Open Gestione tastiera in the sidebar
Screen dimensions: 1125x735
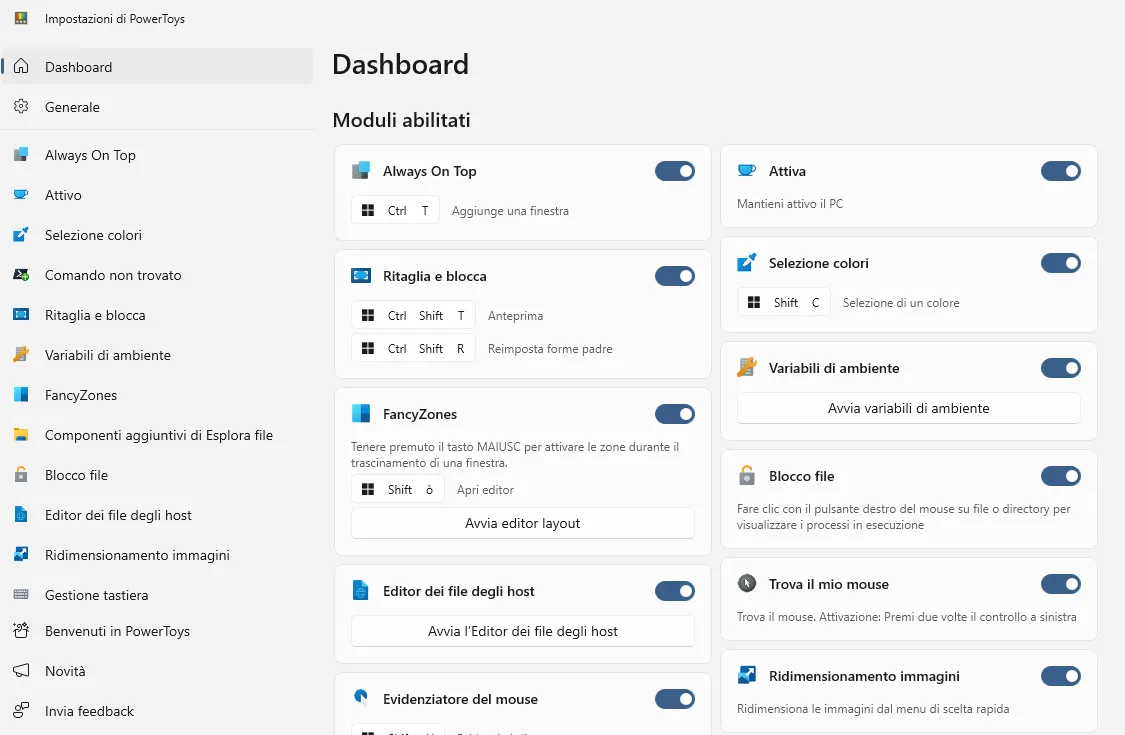point(158,595)
